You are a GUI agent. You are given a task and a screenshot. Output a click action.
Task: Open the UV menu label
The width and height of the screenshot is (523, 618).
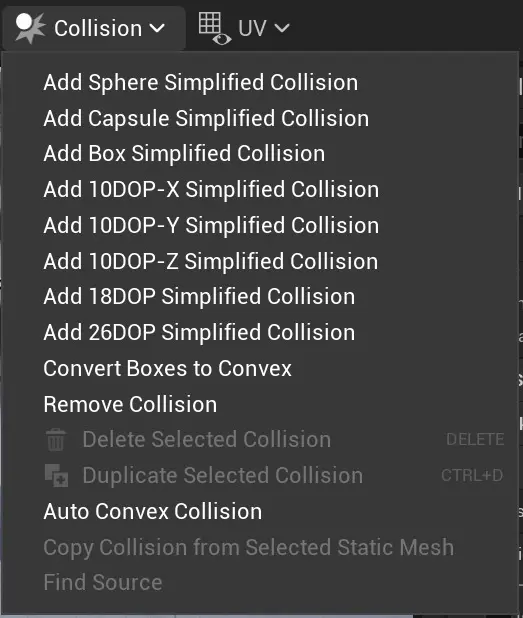252,28
